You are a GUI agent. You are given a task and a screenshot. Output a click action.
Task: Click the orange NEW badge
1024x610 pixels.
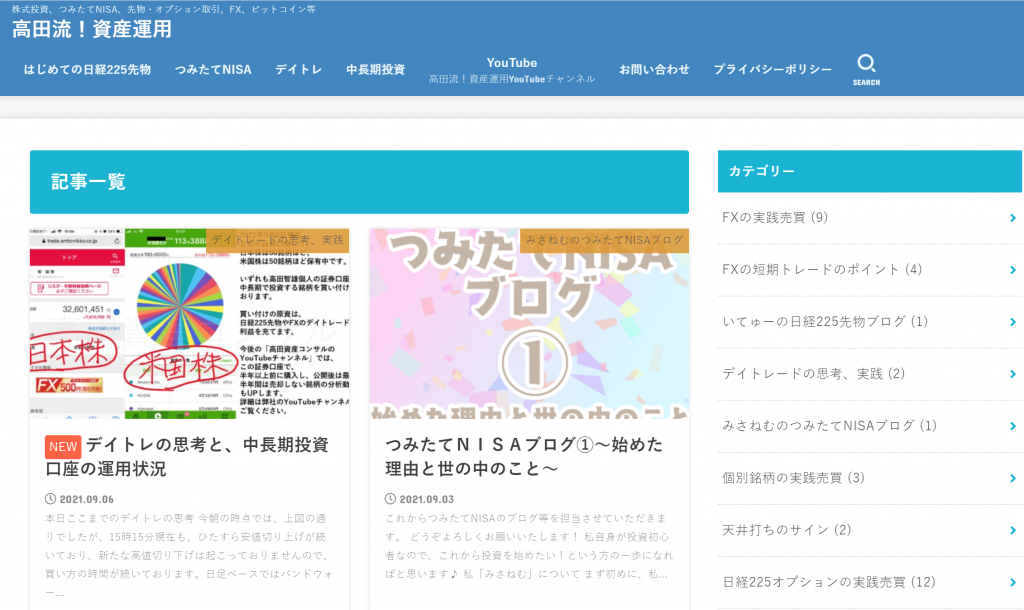63,447
